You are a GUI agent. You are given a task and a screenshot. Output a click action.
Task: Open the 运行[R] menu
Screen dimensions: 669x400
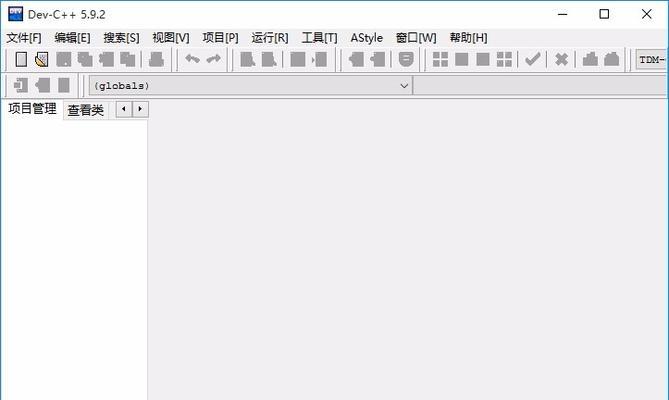coord(270,38)
